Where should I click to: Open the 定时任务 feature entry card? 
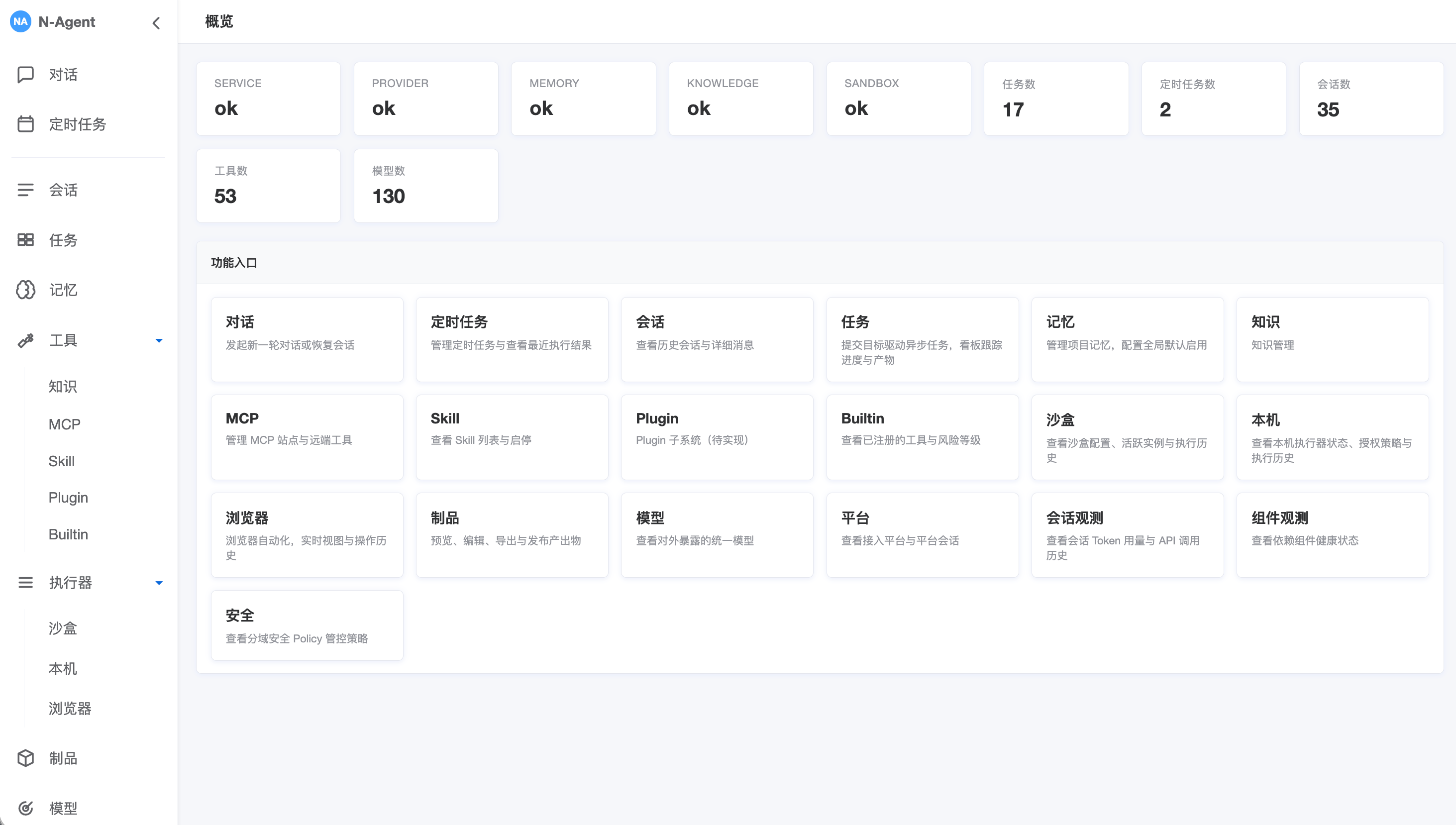tap(512, 339)
